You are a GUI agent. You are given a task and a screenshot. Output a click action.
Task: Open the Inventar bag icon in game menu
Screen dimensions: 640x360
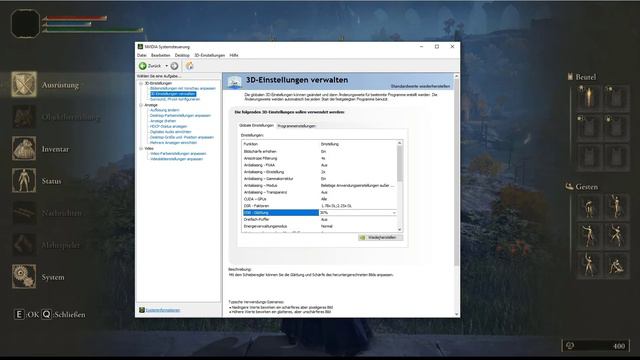click(24, 149)
